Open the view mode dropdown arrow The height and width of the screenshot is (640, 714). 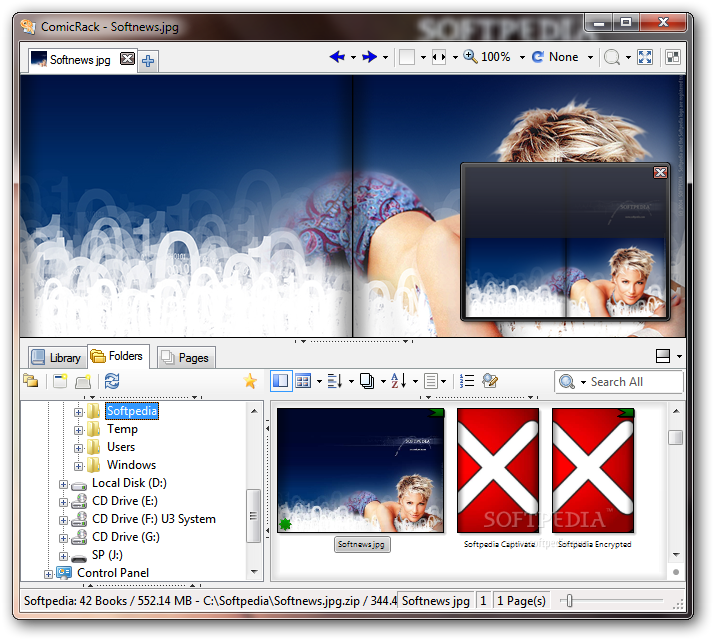coord(319,381)
